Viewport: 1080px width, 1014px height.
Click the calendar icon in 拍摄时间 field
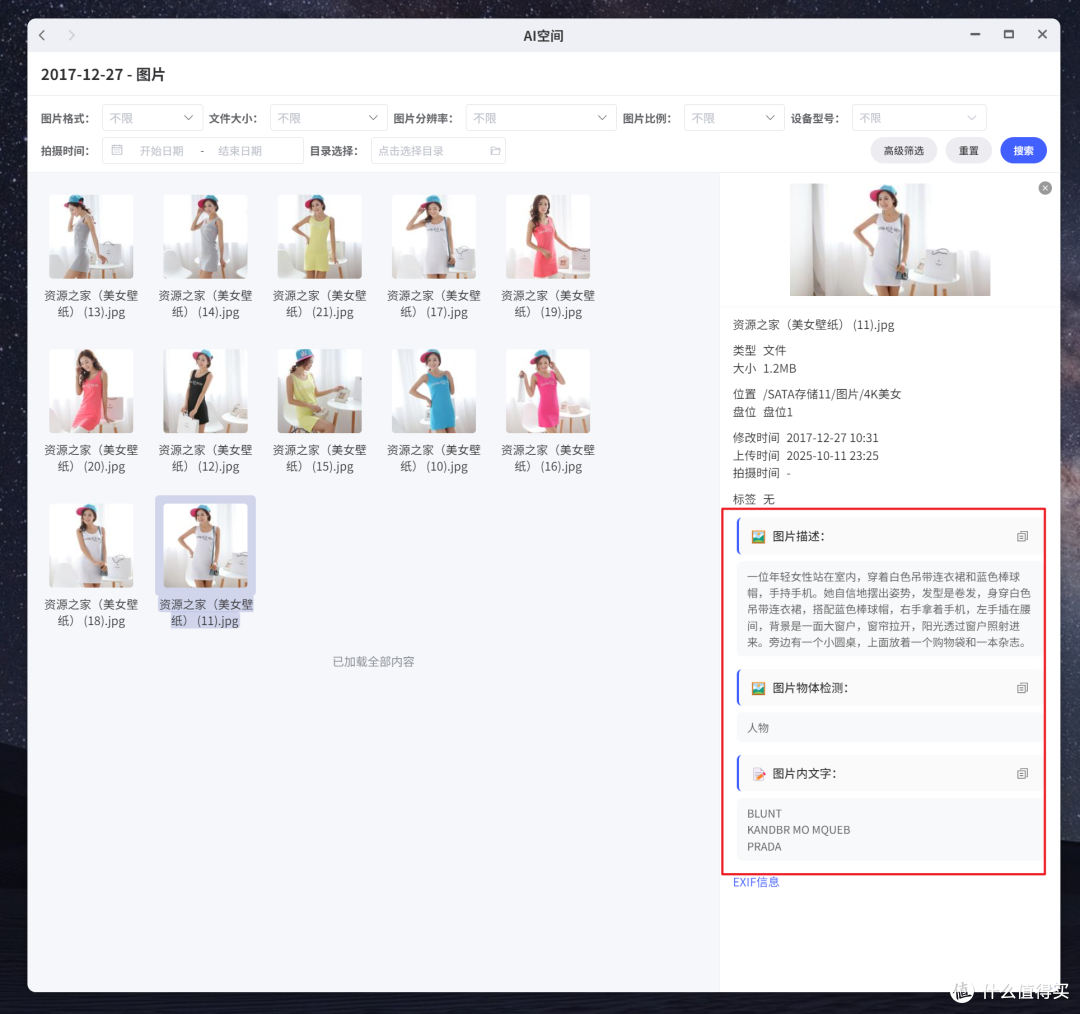pyautogui.click(x=117, y=150)
